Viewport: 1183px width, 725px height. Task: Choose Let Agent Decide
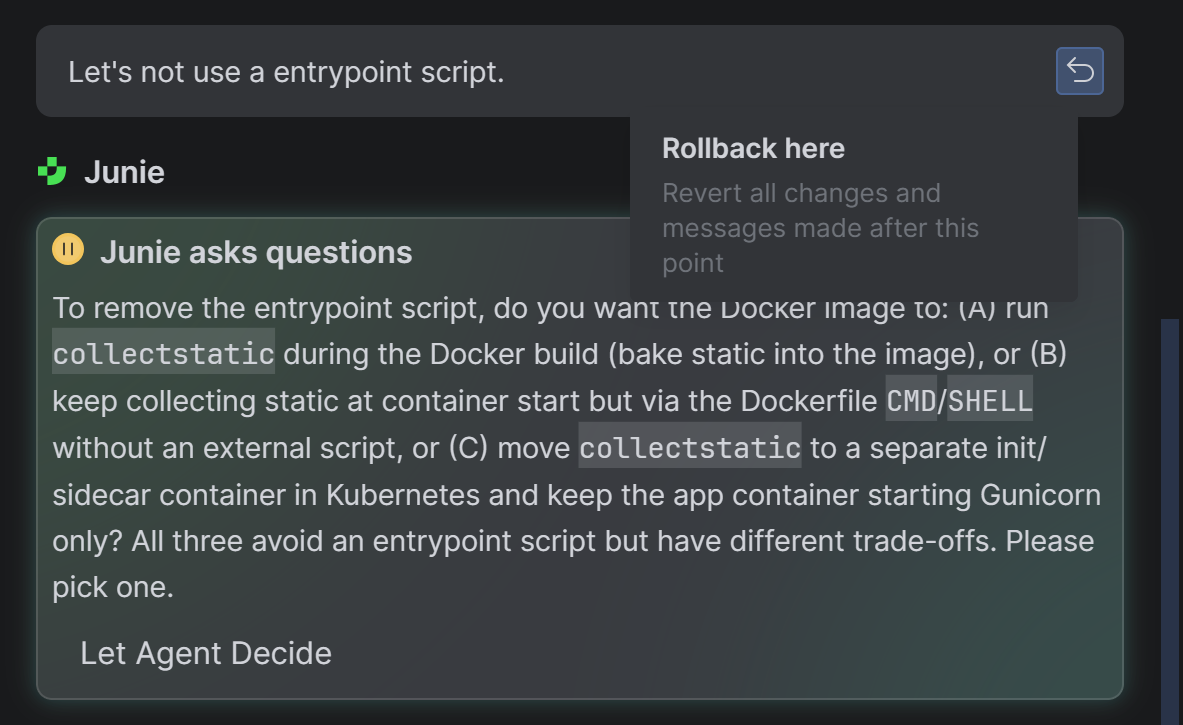coord(206,653)
